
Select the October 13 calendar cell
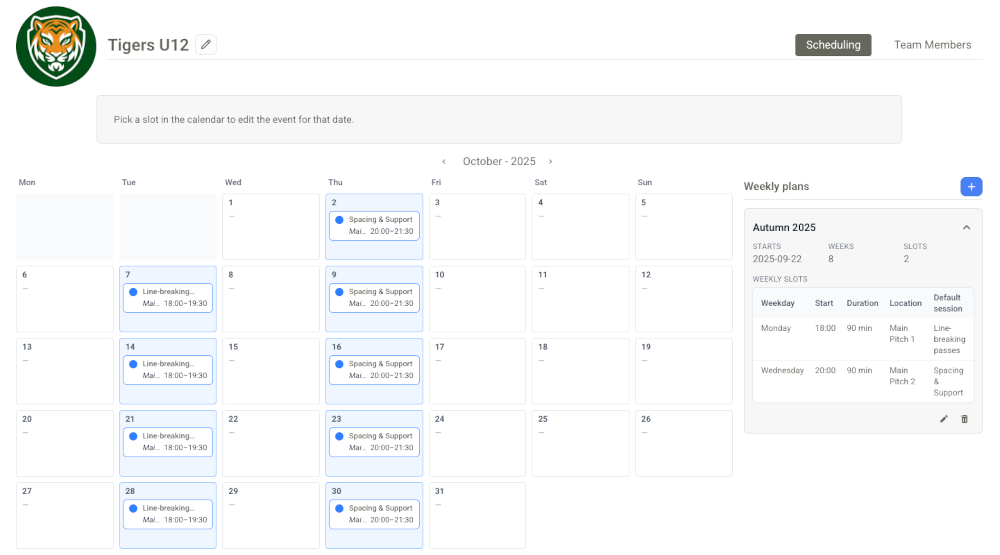[65, 371]
